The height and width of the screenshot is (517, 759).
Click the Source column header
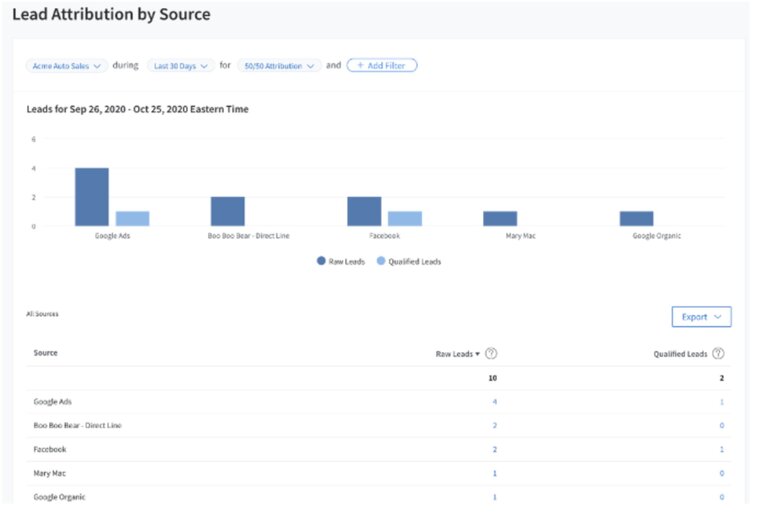pyautogui.click(x=46, y=353)
